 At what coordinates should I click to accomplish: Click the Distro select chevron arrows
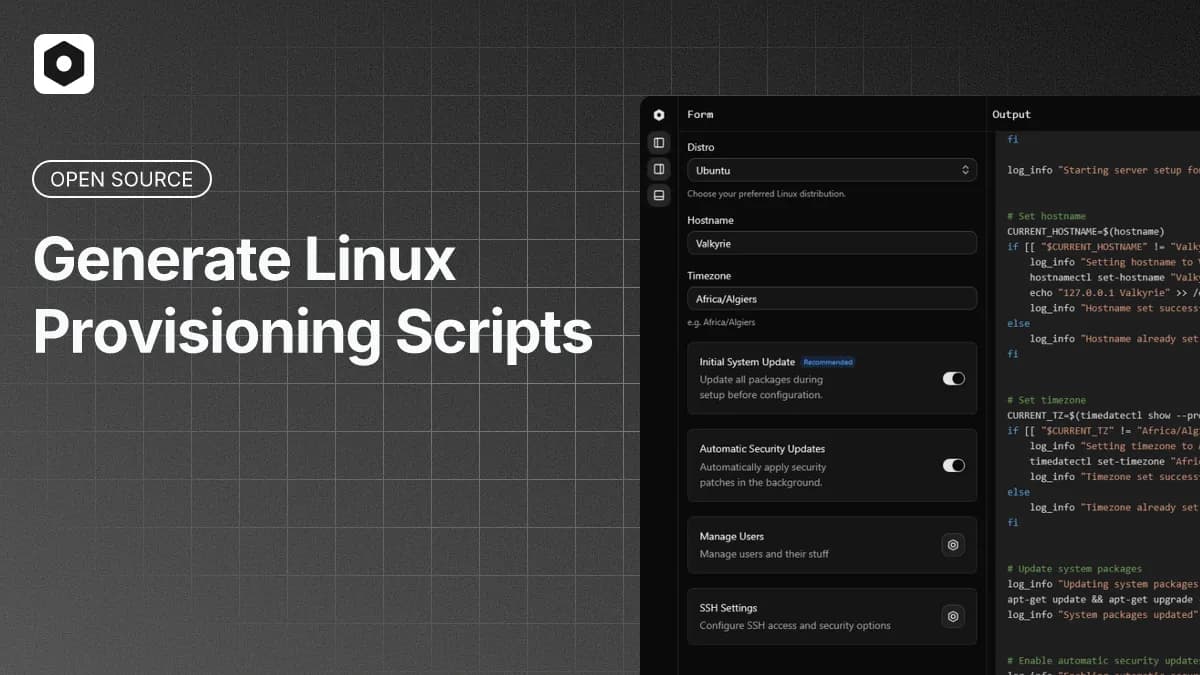point(965,170)
